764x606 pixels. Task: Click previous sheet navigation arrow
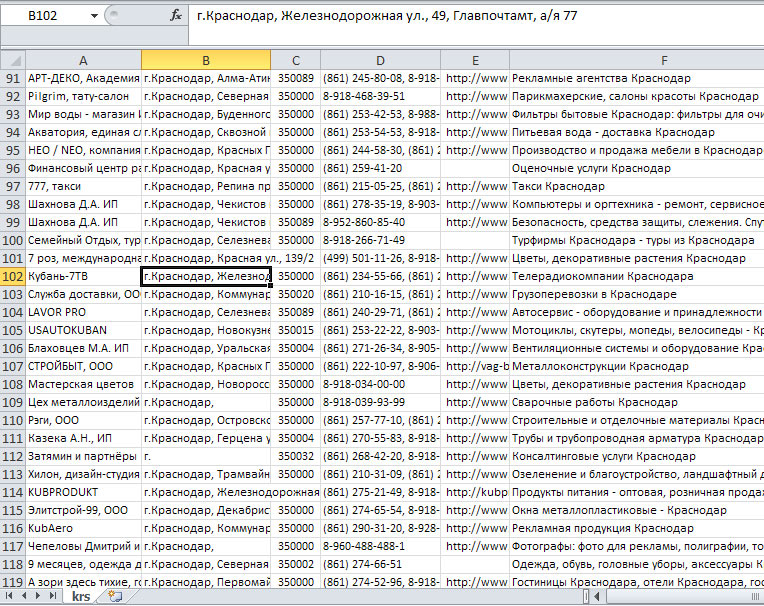pyautogui.click(x=23, y=595)
